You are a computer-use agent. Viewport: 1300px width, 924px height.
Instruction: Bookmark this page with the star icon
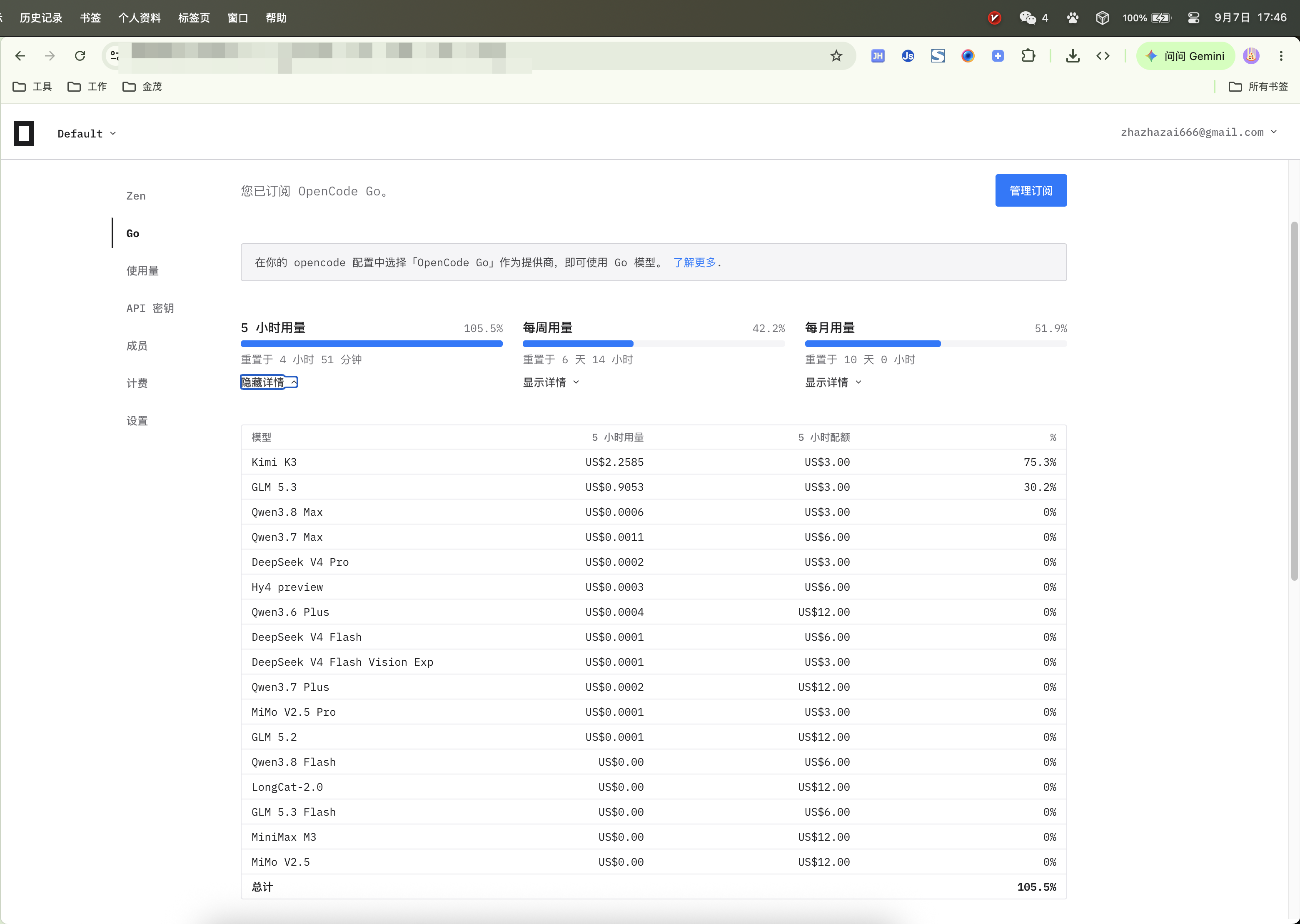(836, 56)
